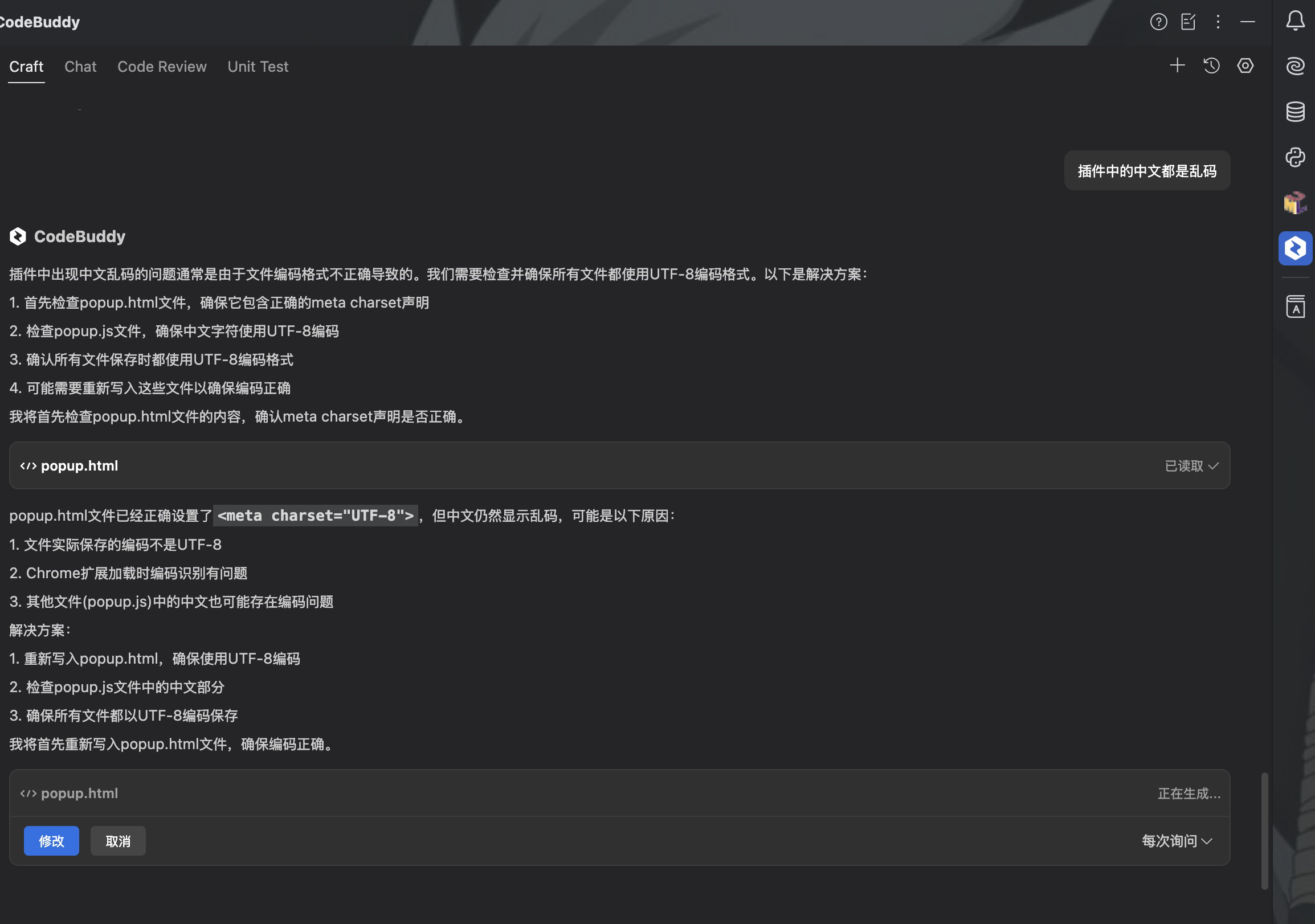Viewport: 1315px width, 924px height.
Task: Start a new conversation with plus icon
Action: coord(1177,66)
